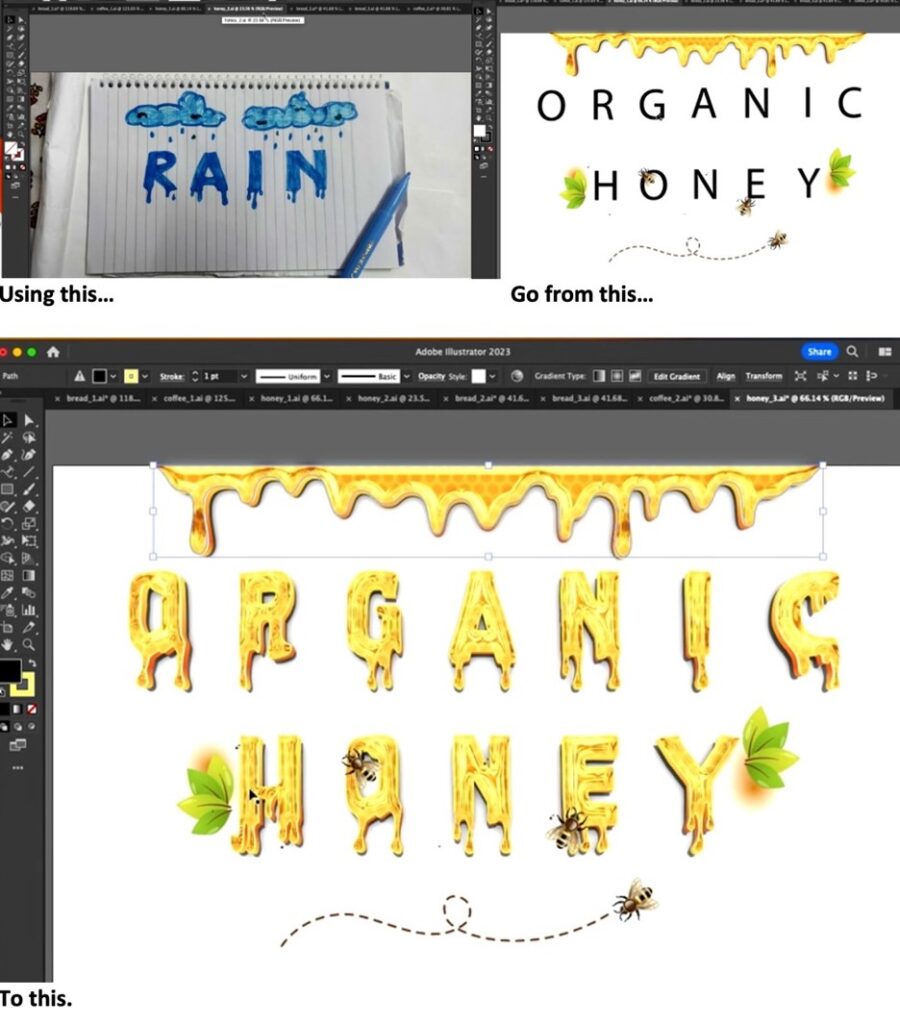Screen dimensions: 900x1024
Task: Close the bread_2.ai document tab
Action: point(446,398)
